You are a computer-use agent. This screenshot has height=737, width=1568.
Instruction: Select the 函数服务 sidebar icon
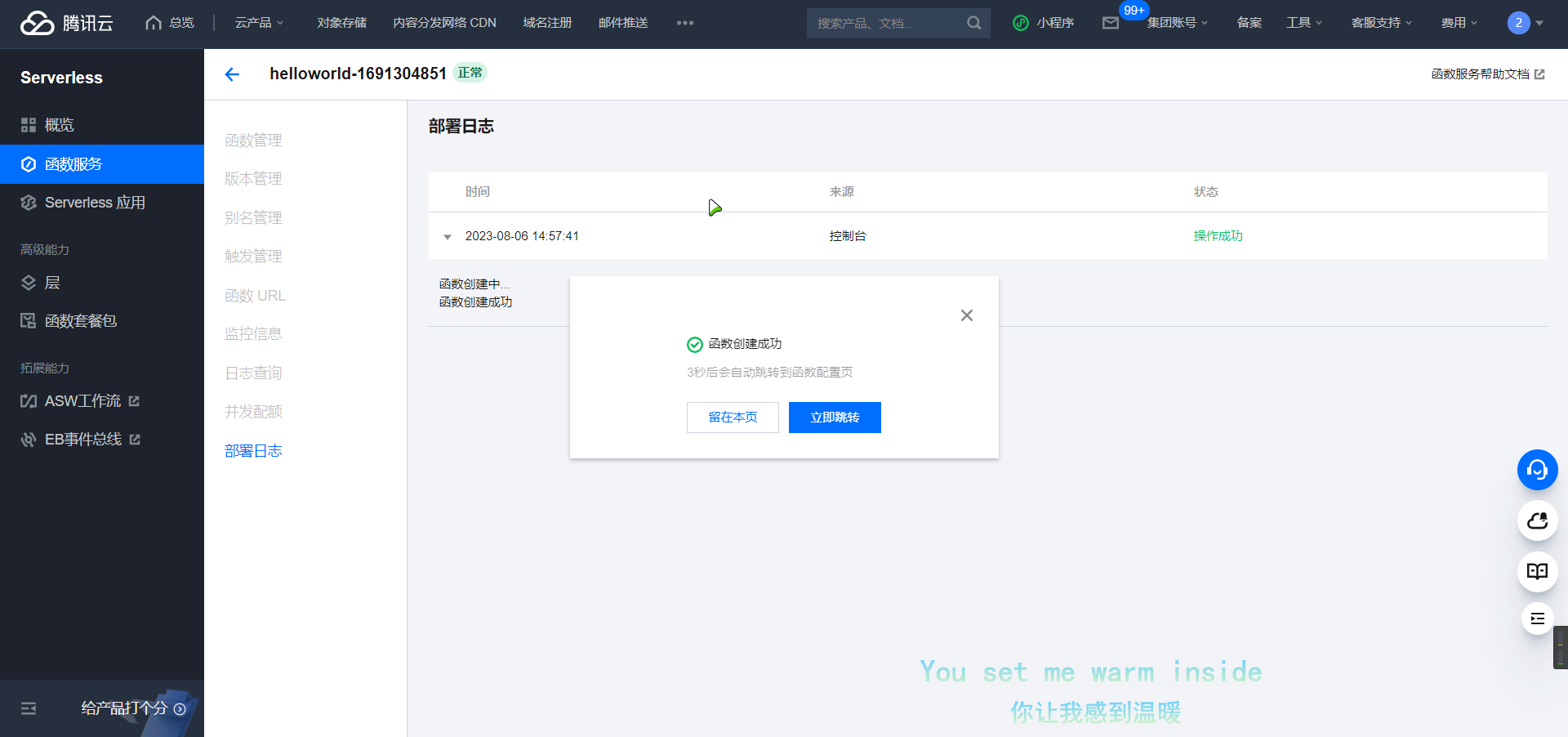click(x=29, y=163)
